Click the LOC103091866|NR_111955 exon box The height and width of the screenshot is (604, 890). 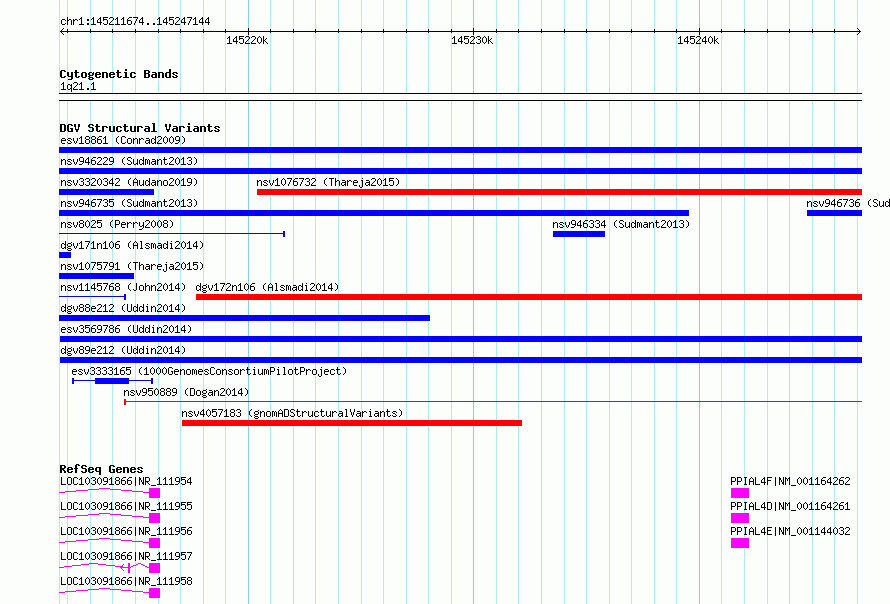click(154, 518)
